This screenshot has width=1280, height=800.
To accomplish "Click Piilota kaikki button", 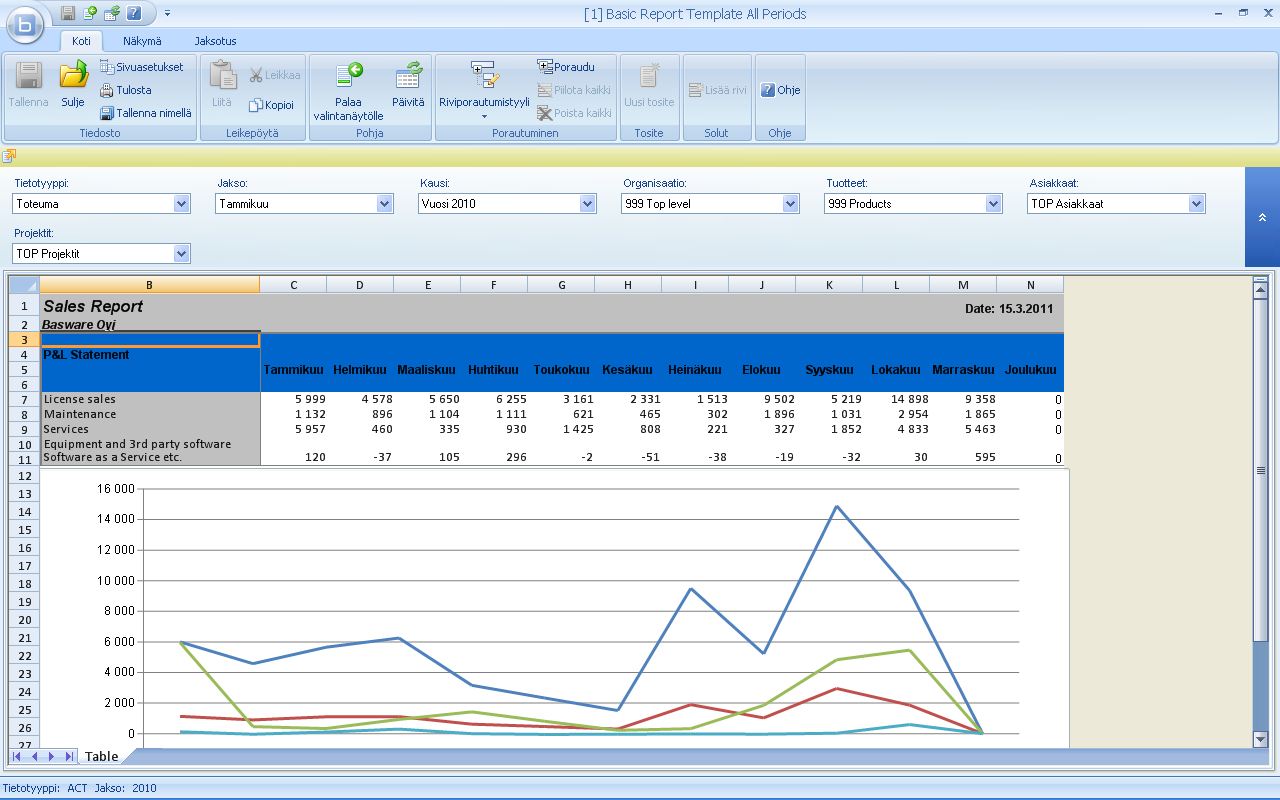I will coord(574,90).
